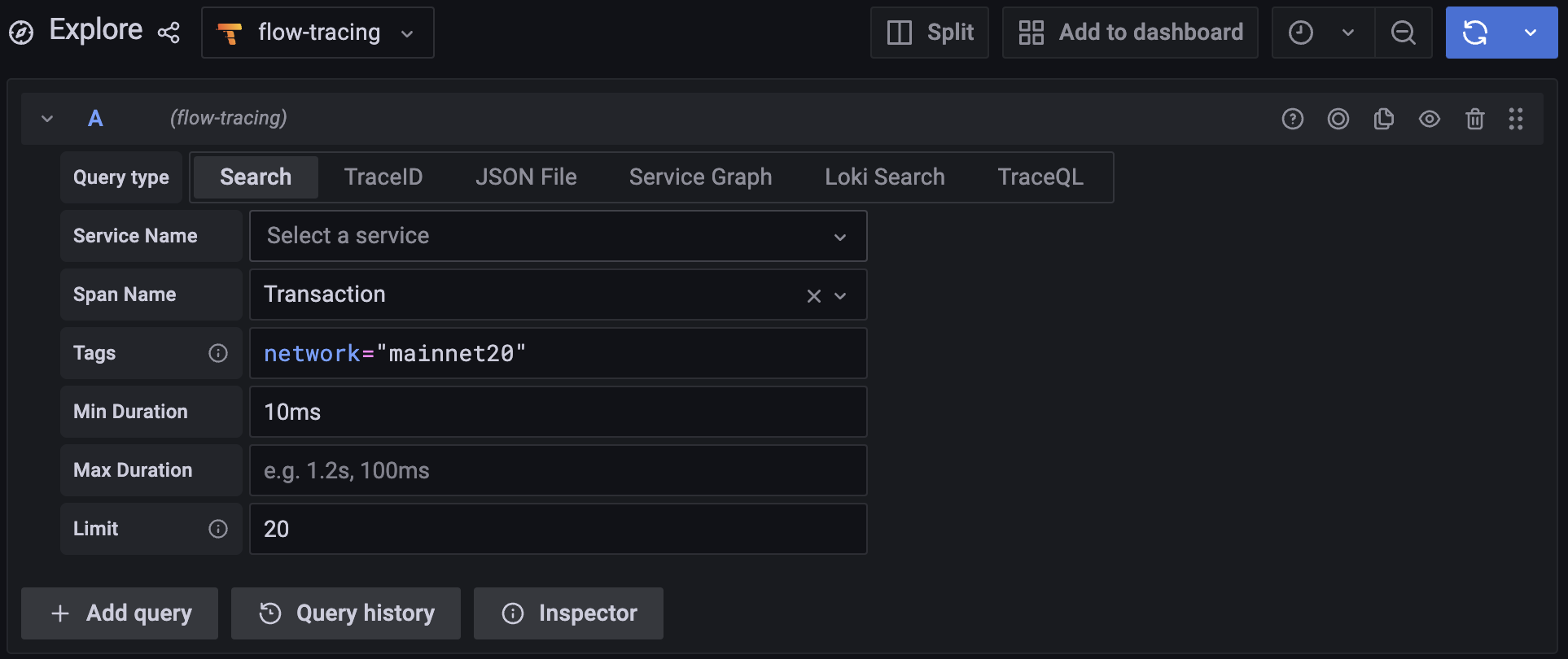Image resolution: width=1568 pixels, height=659 pixels.
Task: Click the Limit info icon
Action: coord(218,529)
